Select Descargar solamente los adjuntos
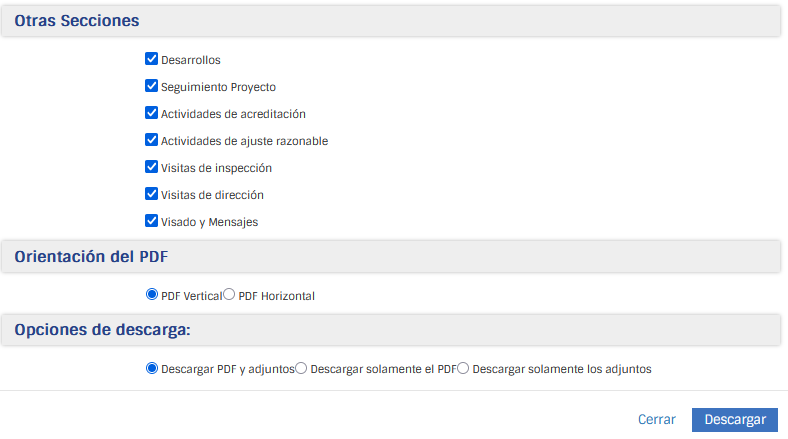788x439 pixels. click(463, 368)
